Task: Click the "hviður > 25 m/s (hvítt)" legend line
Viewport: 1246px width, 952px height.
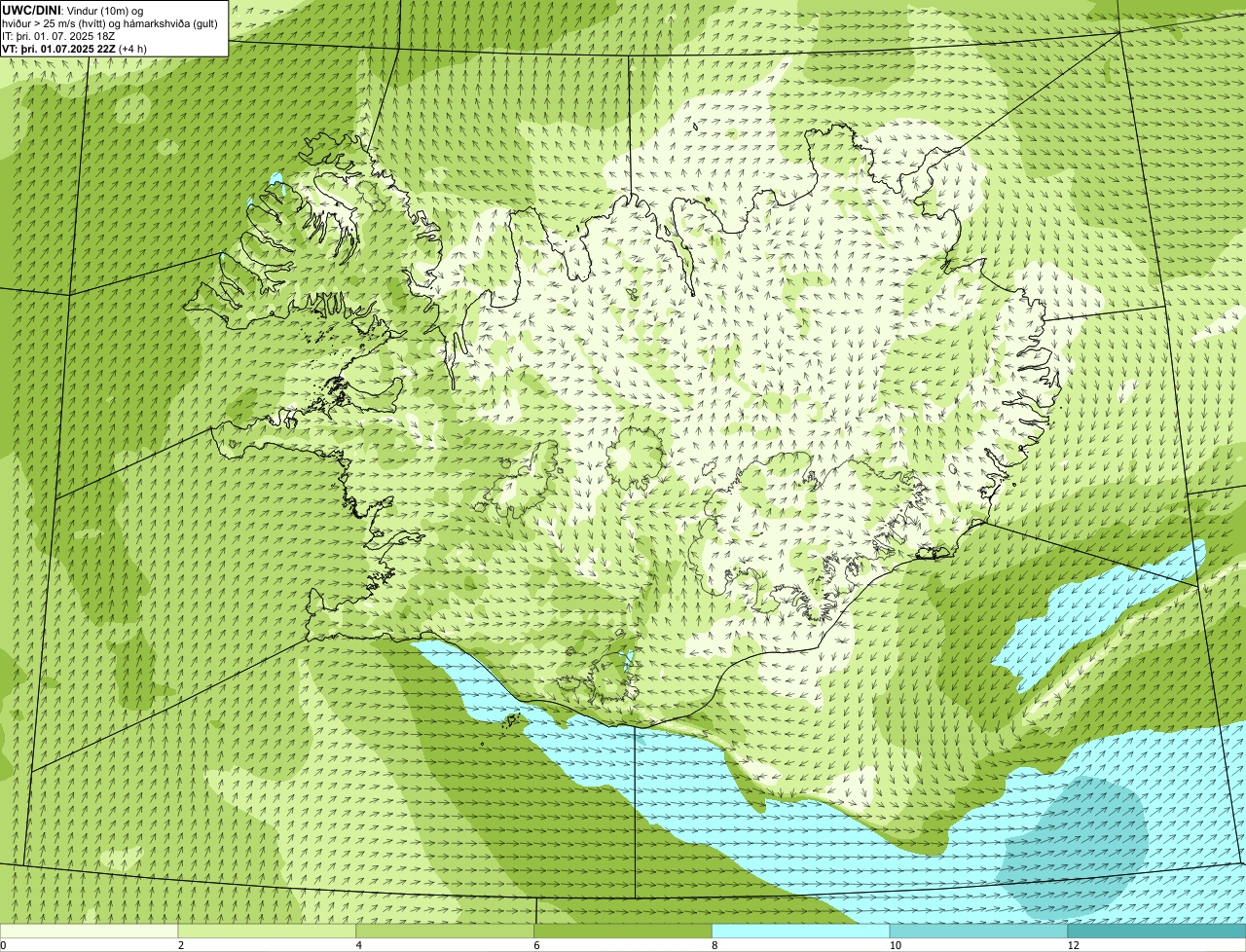Action: [x=110, y=23]
